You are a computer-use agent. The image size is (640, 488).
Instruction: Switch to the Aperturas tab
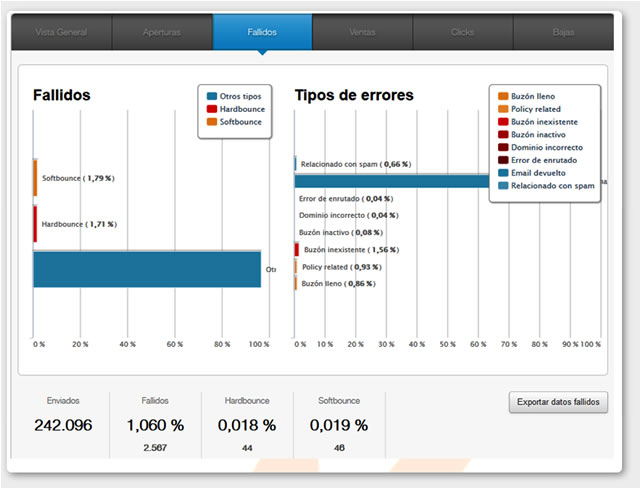(x=162, y=32)
